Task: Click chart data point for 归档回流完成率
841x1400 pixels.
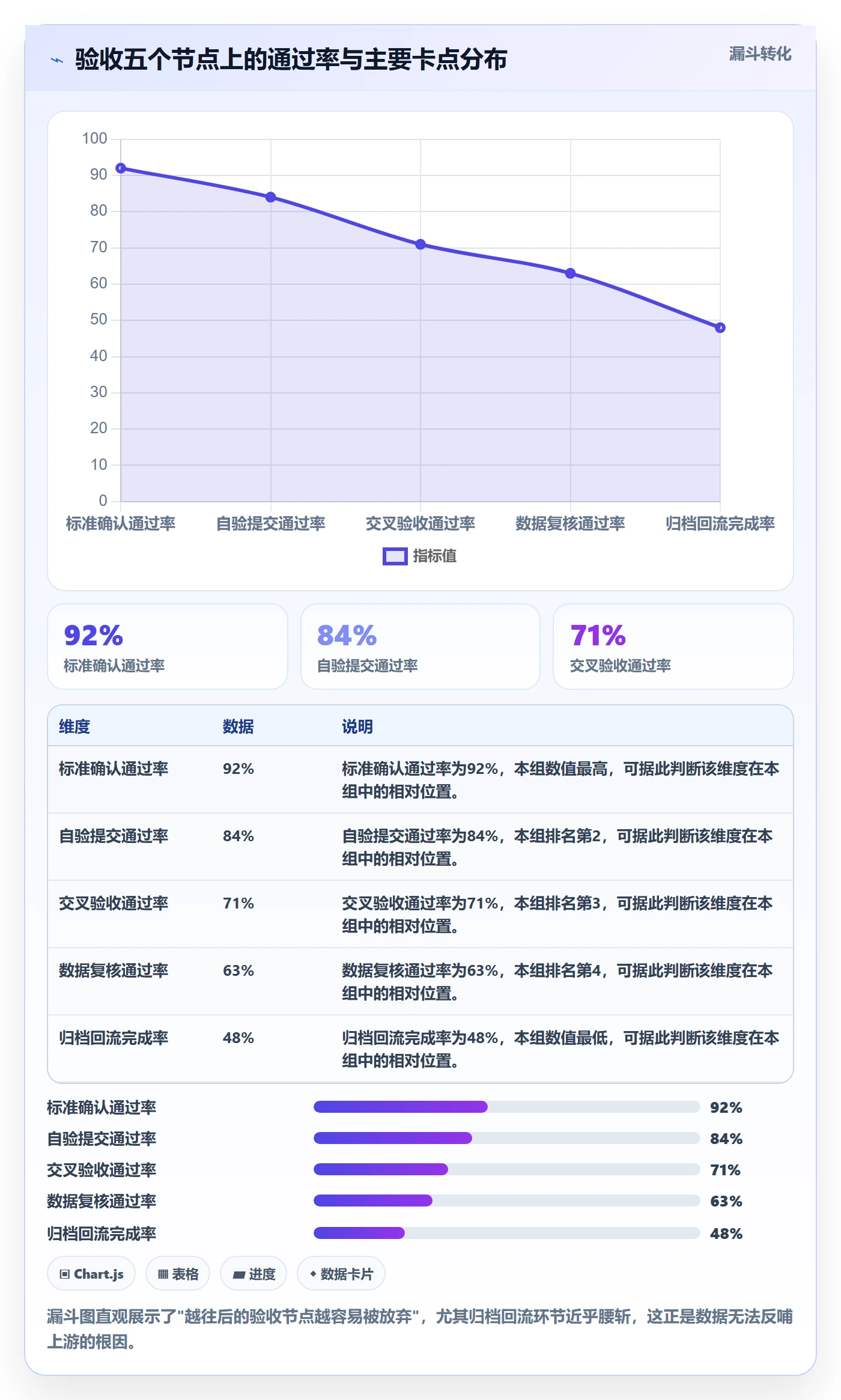Action: point(720,327)
